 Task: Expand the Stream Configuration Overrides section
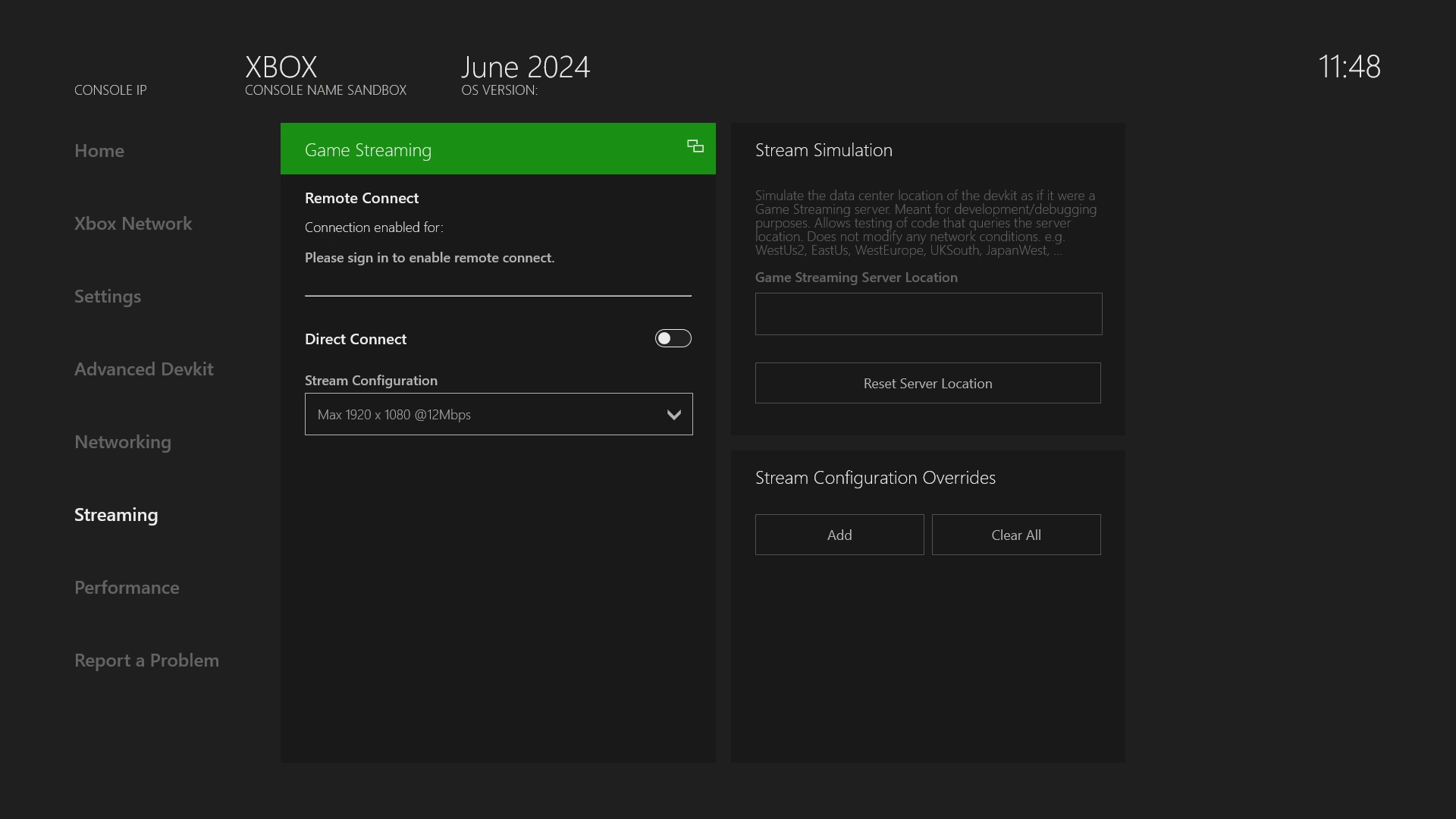pyautogui.click(x=876, y=477)
